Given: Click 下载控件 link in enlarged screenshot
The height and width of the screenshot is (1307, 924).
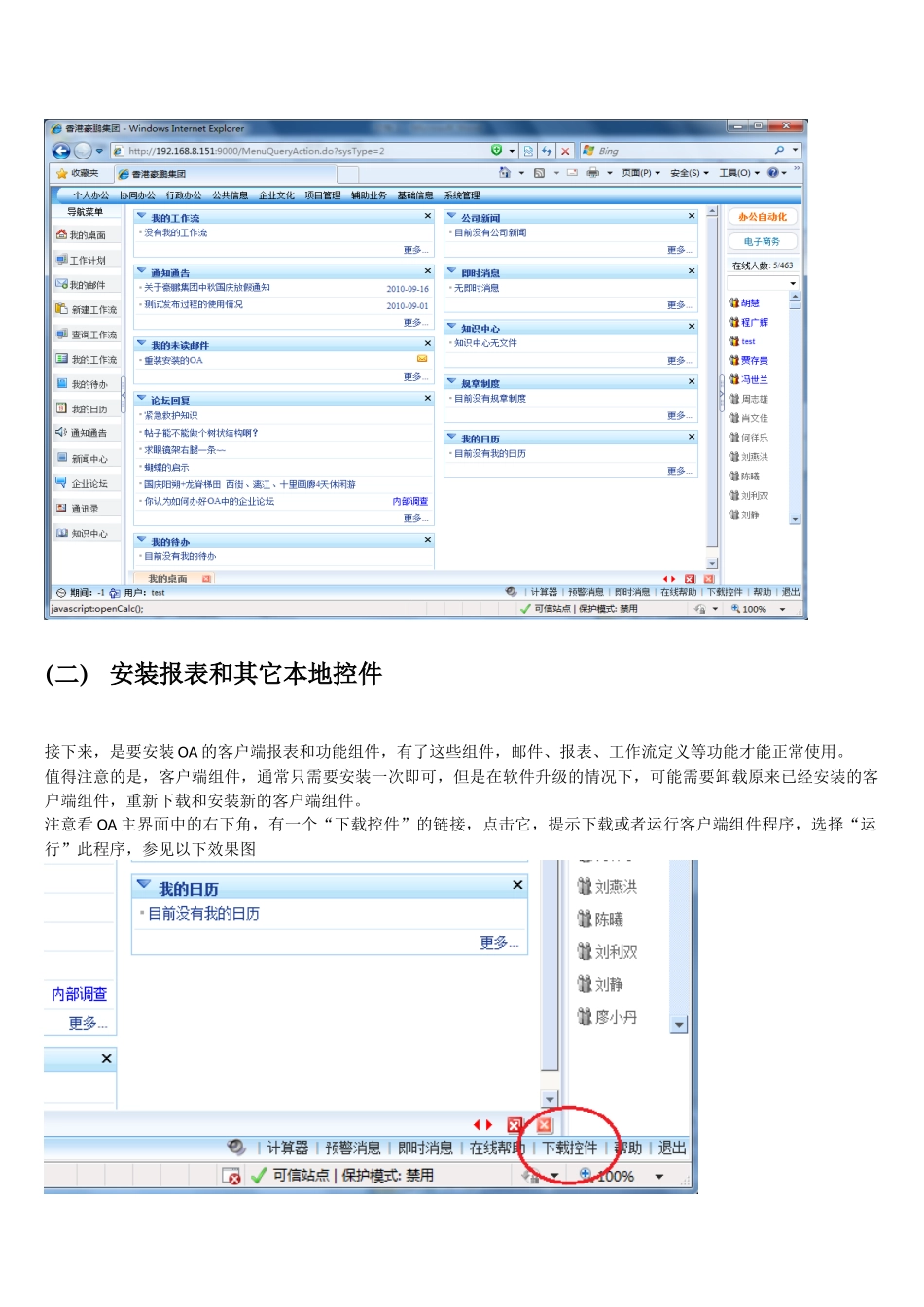Looking at the screenshot, I should [x=570, y=1148].
